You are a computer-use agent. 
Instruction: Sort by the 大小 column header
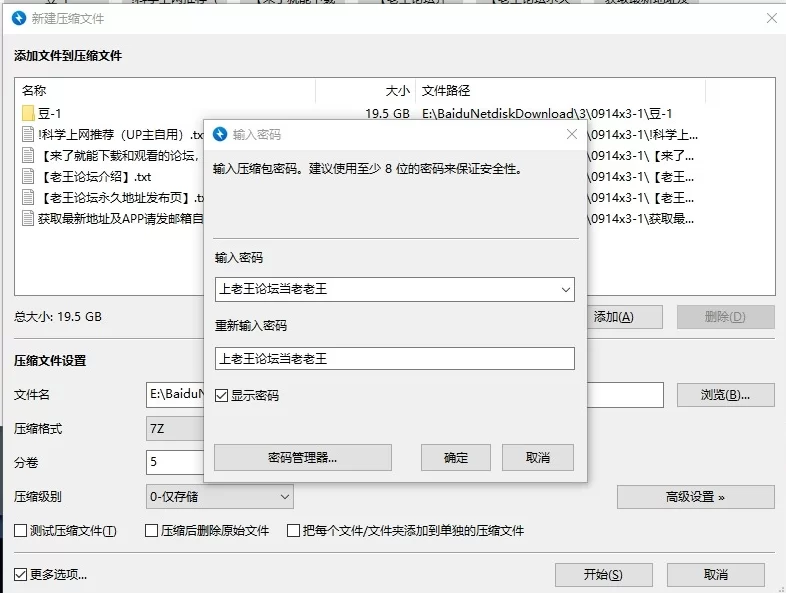click(x=366, y=91)
